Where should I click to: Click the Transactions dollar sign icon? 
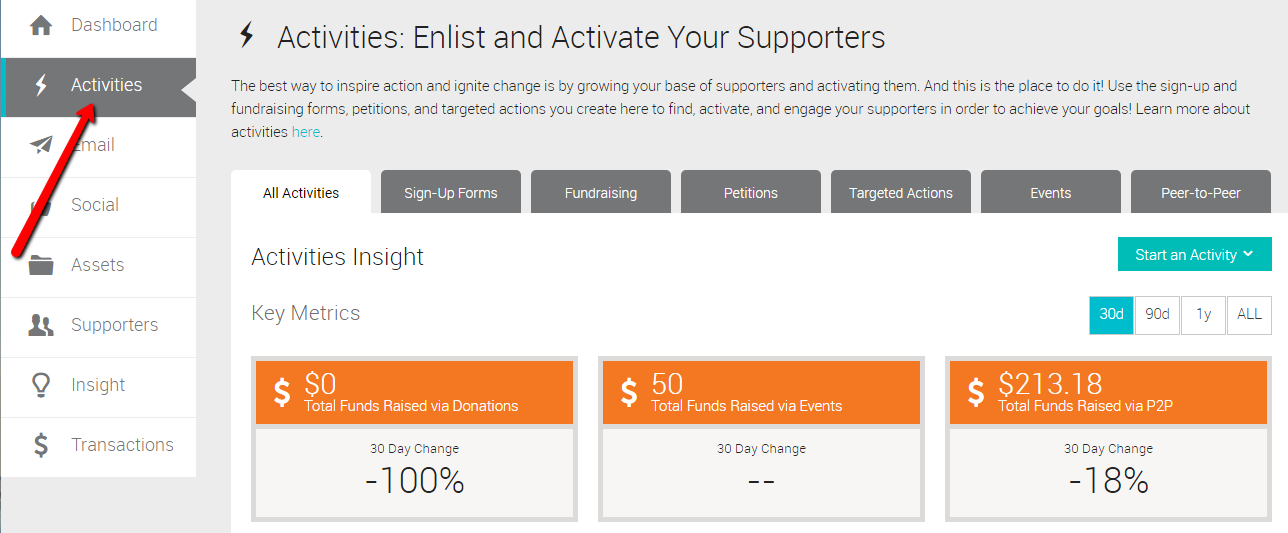pos(41,445)
